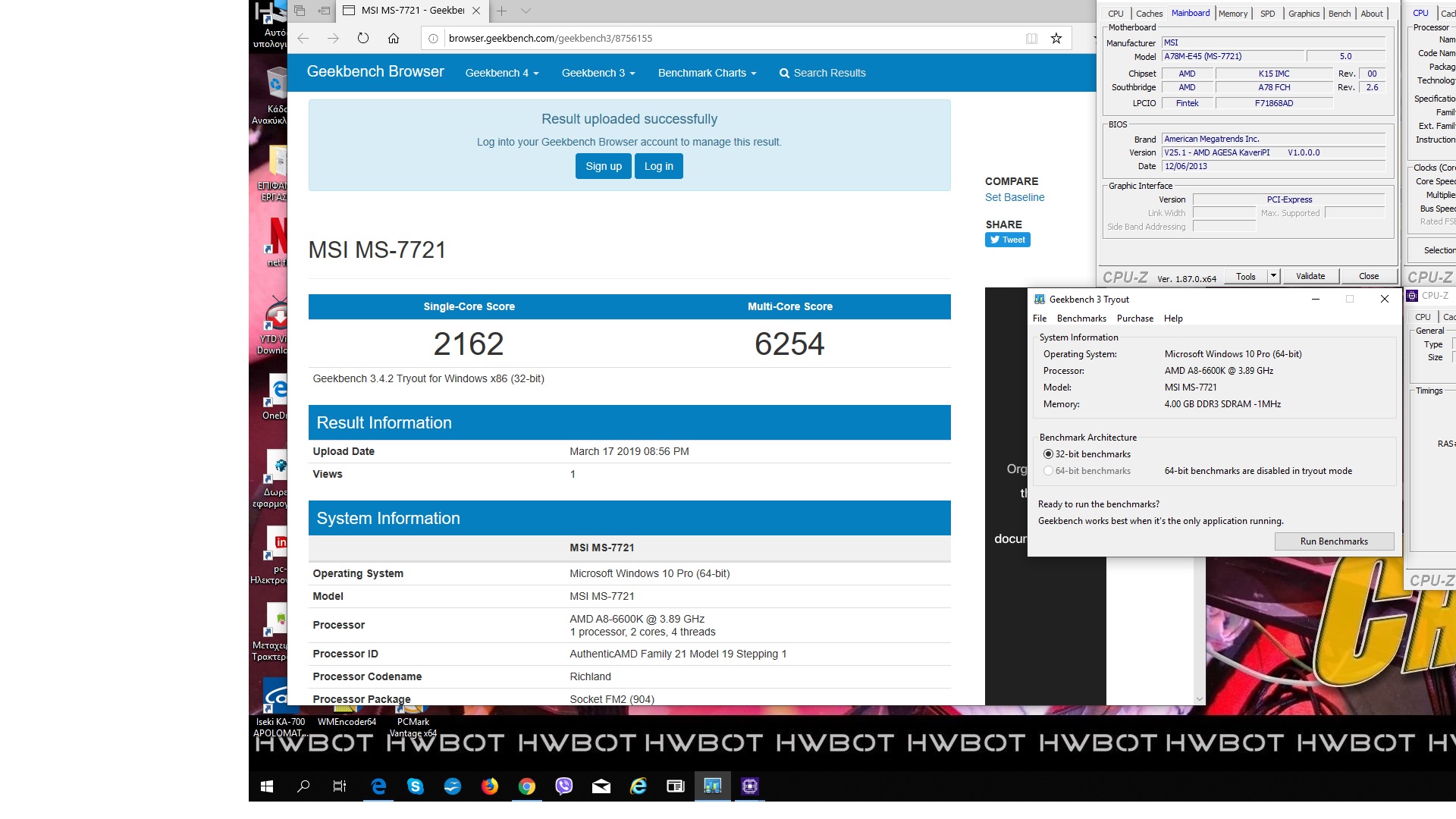Switch to Edge in the taskbar

point(378,786)
